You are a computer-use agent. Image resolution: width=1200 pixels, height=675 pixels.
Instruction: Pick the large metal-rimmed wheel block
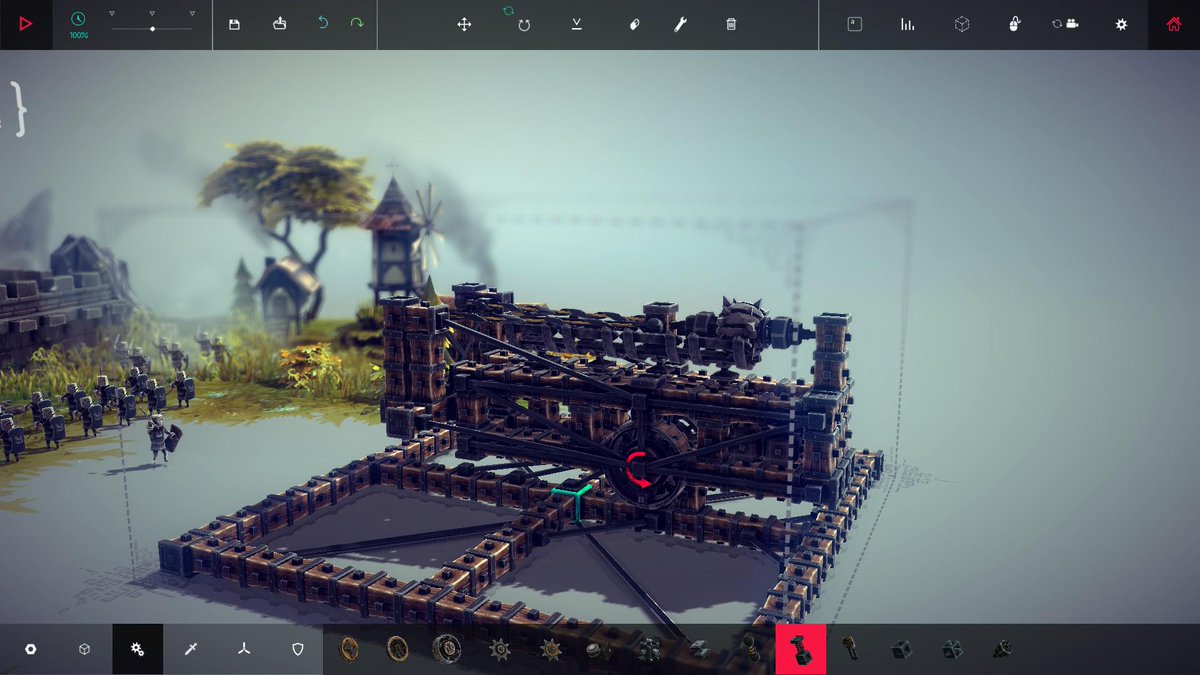(x=447, y=649)
